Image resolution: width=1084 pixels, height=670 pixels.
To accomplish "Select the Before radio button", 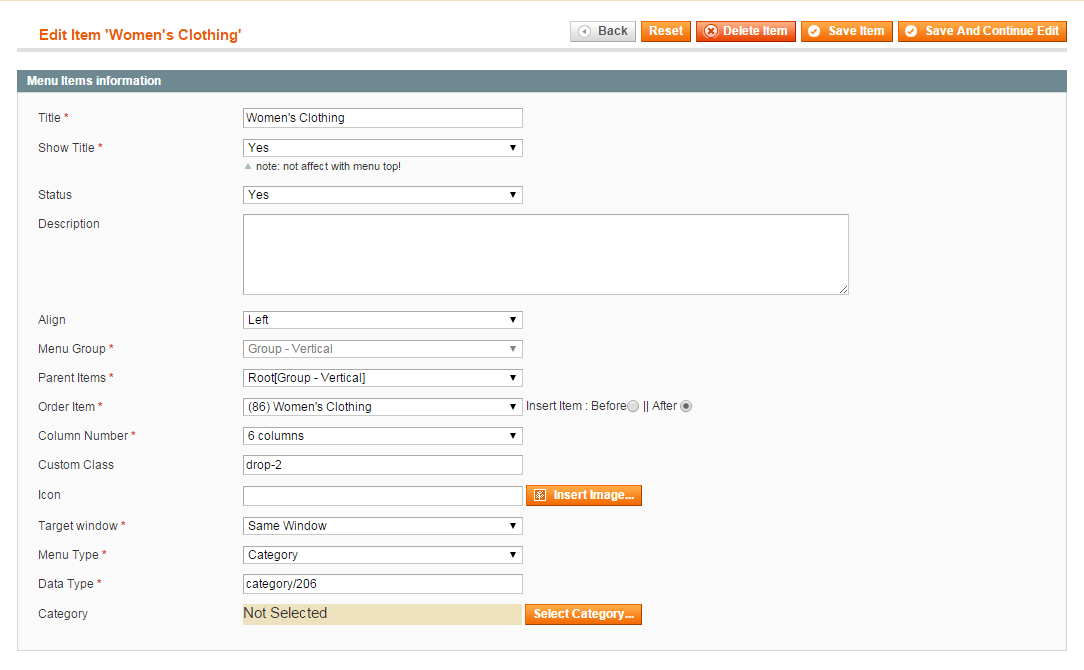I will pyautogui.click(x=633, y=407).
